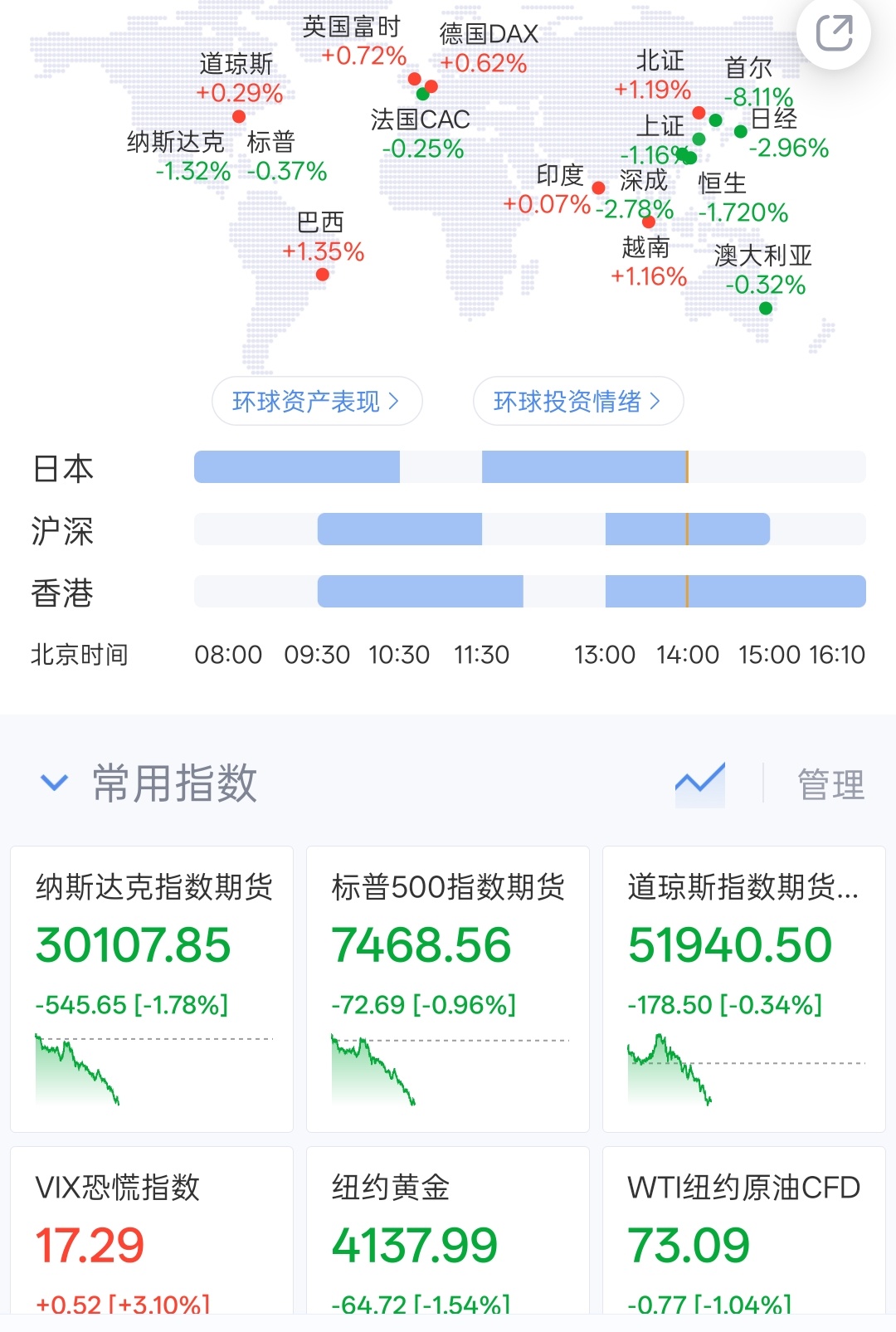Open 环球投资情绪 link
The height and width of the screenshot is (1332, 896).
(578, 402)
